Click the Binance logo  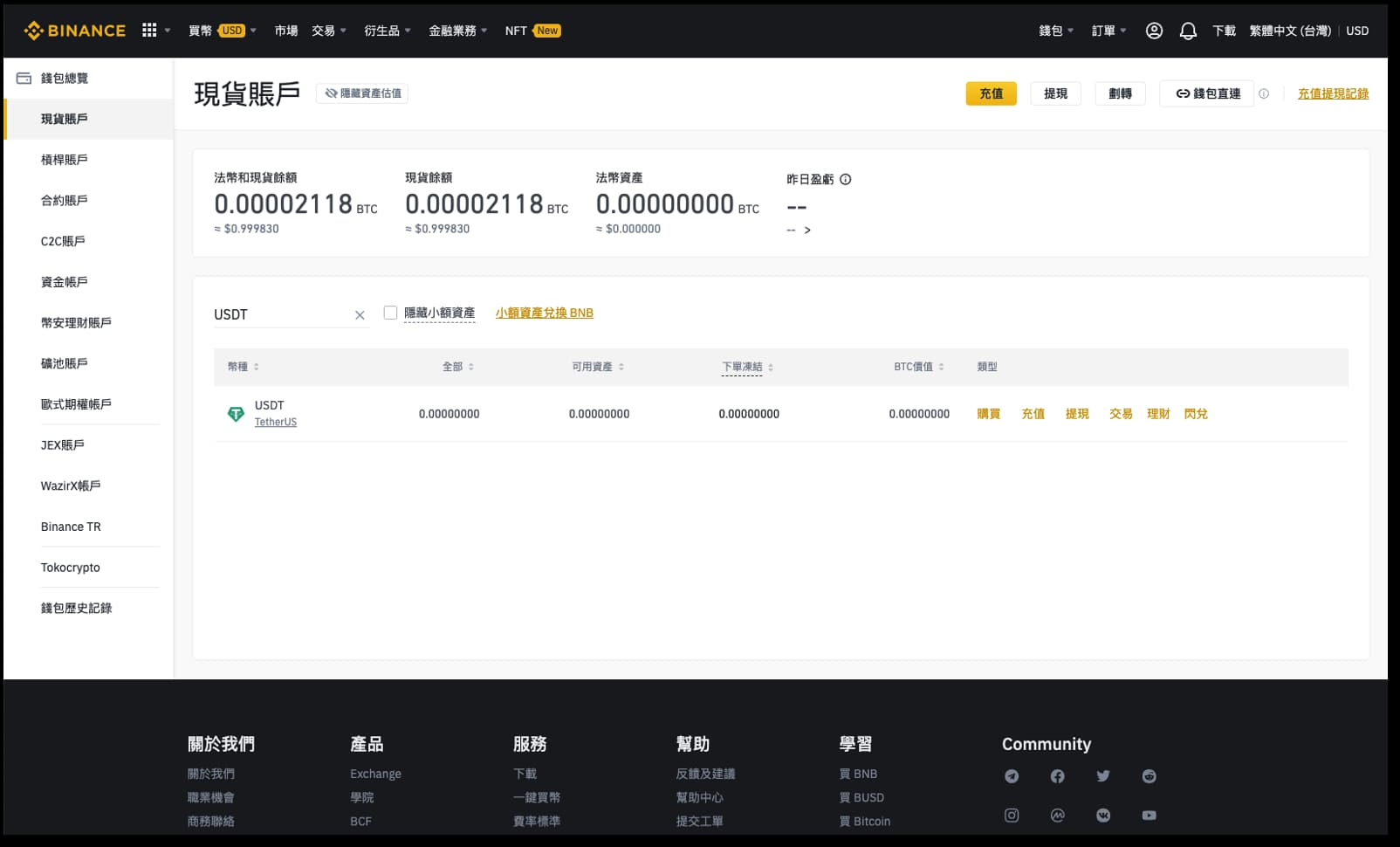(74, 30)
